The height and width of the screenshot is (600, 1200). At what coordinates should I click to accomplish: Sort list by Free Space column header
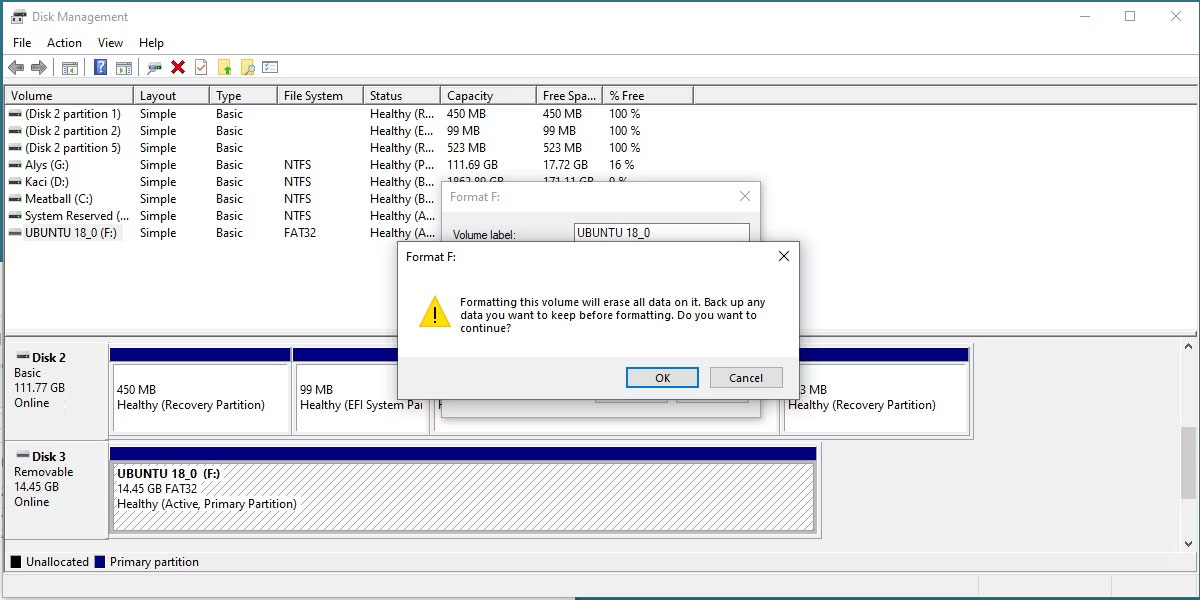(570, 96)
